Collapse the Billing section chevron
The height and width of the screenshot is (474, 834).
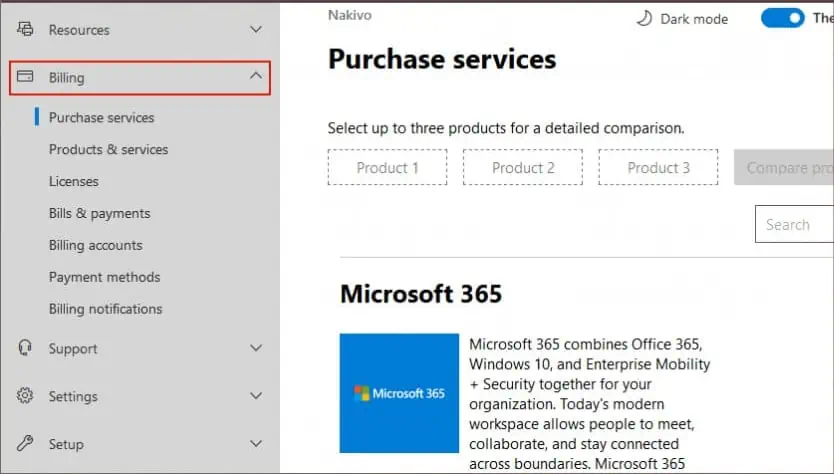[x=256, y=76]
